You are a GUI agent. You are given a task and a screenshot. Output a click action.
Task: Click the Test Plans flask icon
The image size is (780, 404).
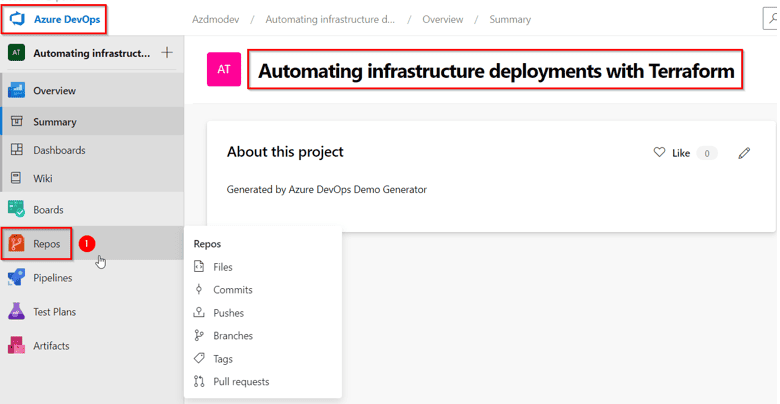point(16,311)
